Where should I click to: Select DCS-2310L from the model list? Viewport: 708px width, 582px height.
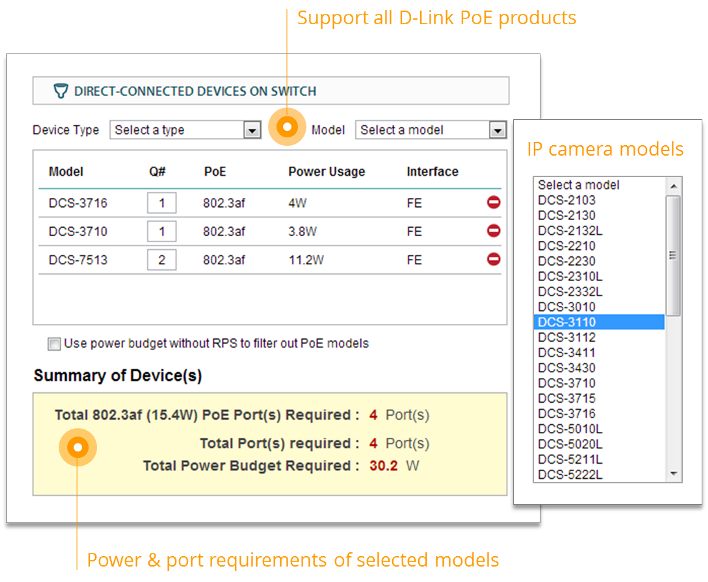pos(599,276)
